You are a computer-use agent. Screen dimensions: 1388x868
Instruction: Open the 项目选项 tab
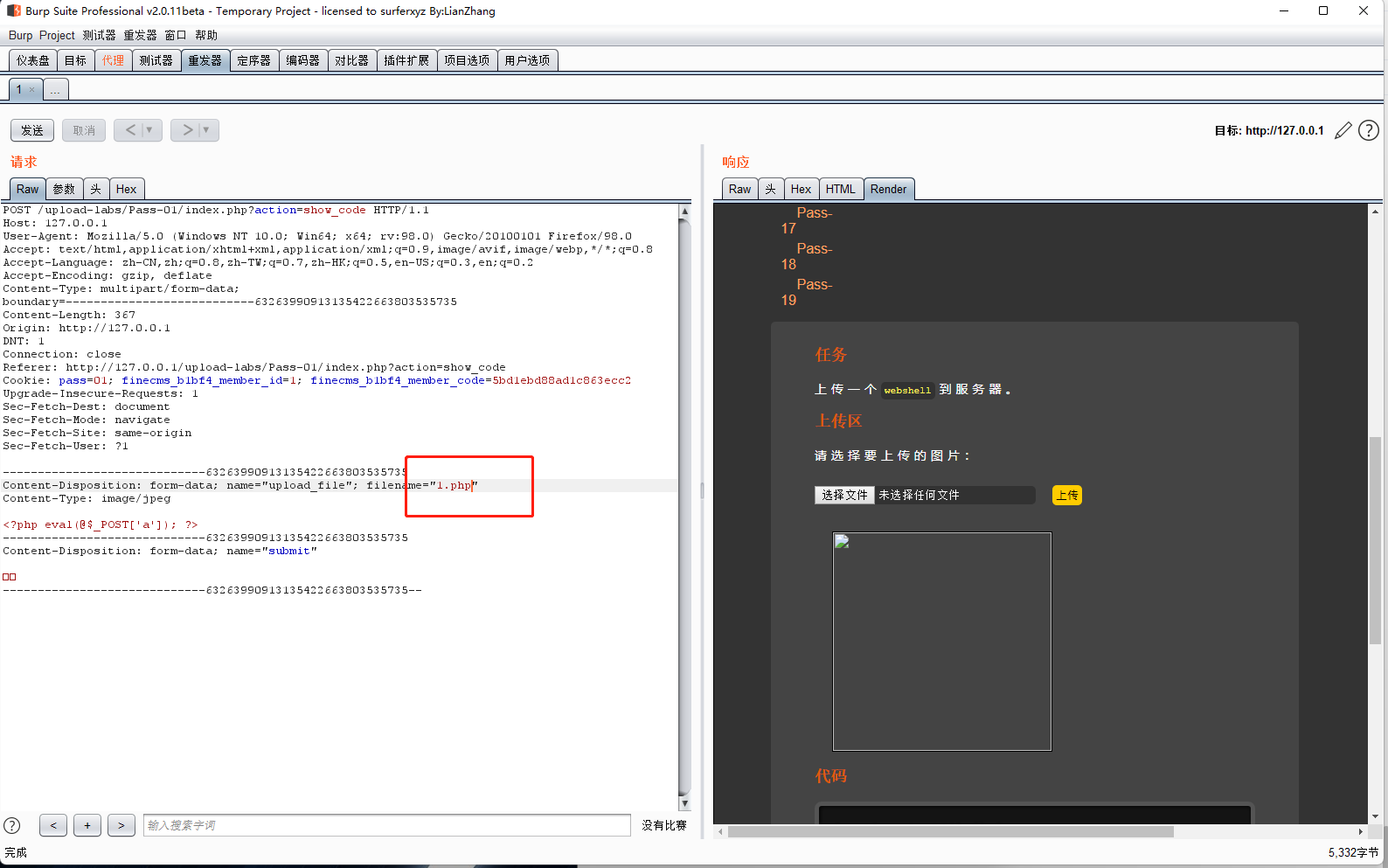[x=467, y=60]
